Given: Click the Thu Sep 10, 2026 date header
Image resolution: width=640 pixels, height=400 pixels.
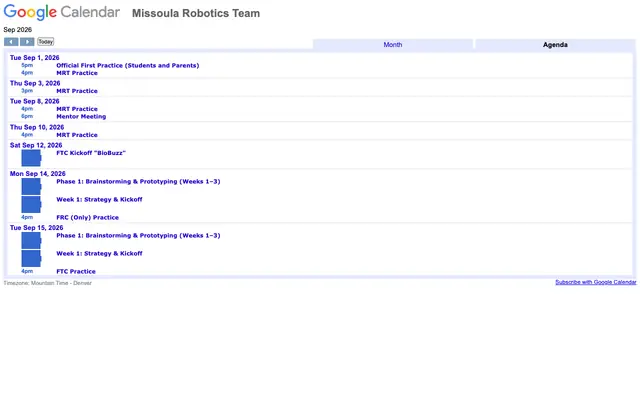Looking at the screenshot, I should point(37,127).
